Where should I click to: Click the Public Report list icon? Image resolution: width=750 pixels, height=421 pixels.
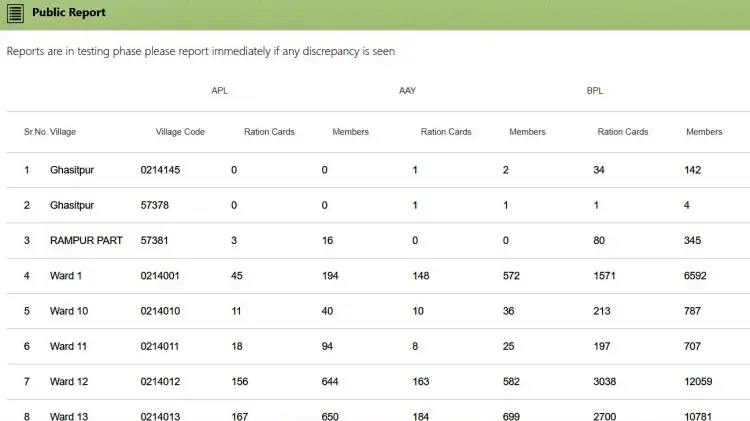pos(16,13)
